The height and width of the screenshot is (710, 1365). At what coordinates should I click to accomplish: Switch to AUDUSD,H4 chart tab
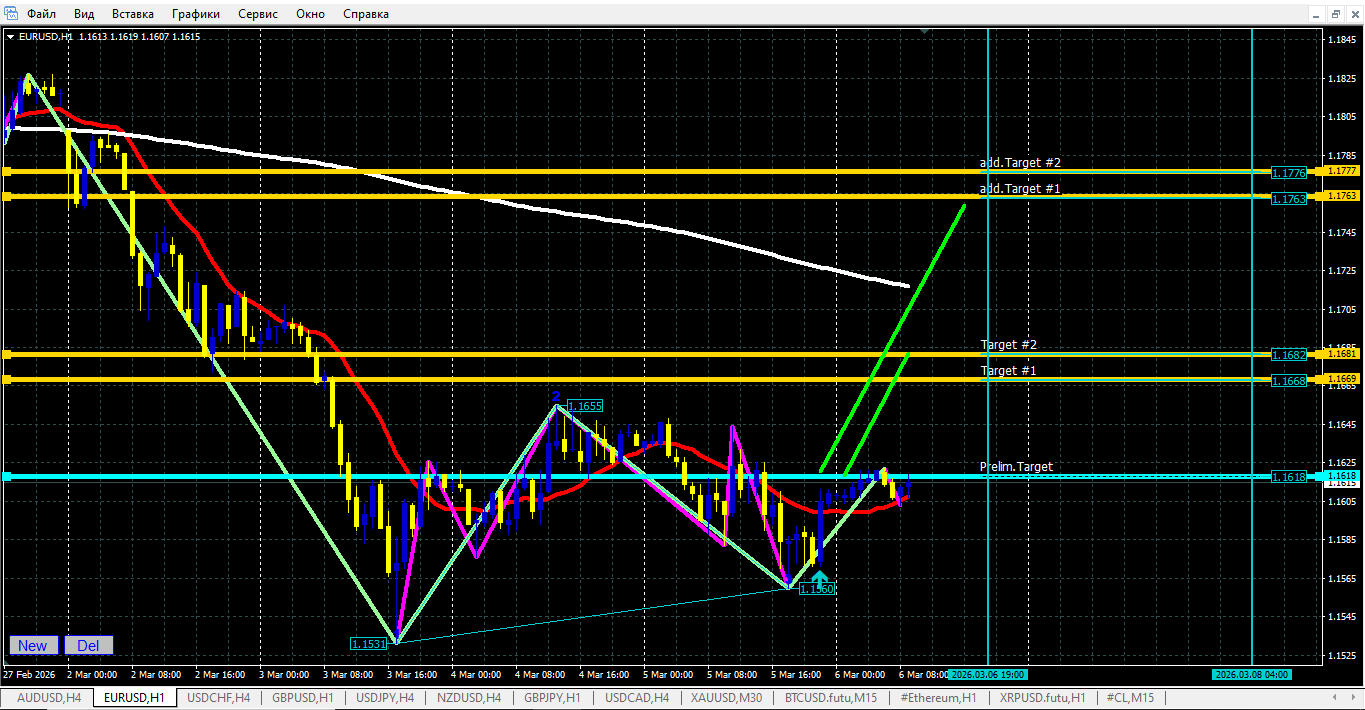pos(49,698)
